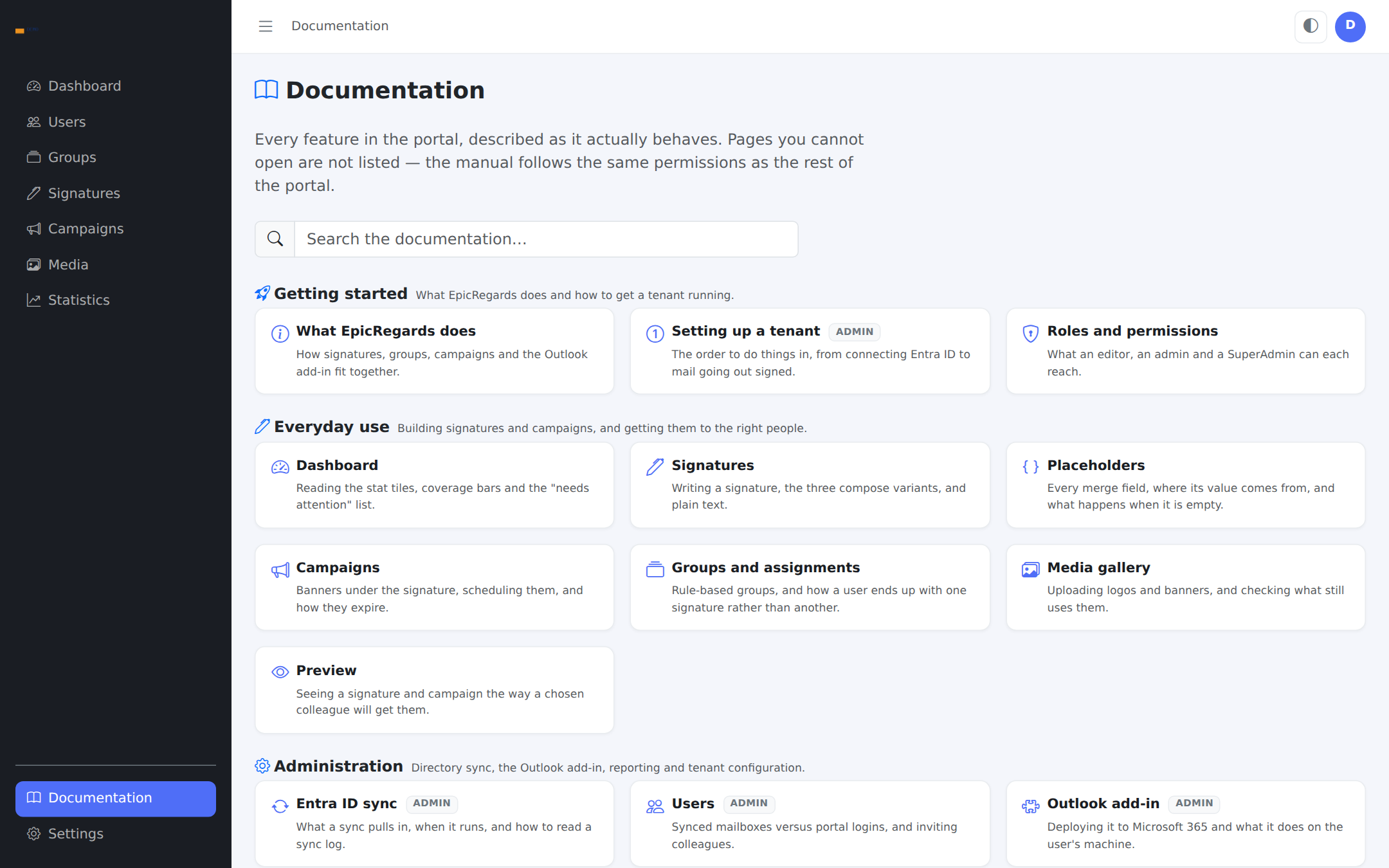Viewport: 1389px width, 868px height.
Task: Open What EpicRegards does card
Action: [435, 351]
